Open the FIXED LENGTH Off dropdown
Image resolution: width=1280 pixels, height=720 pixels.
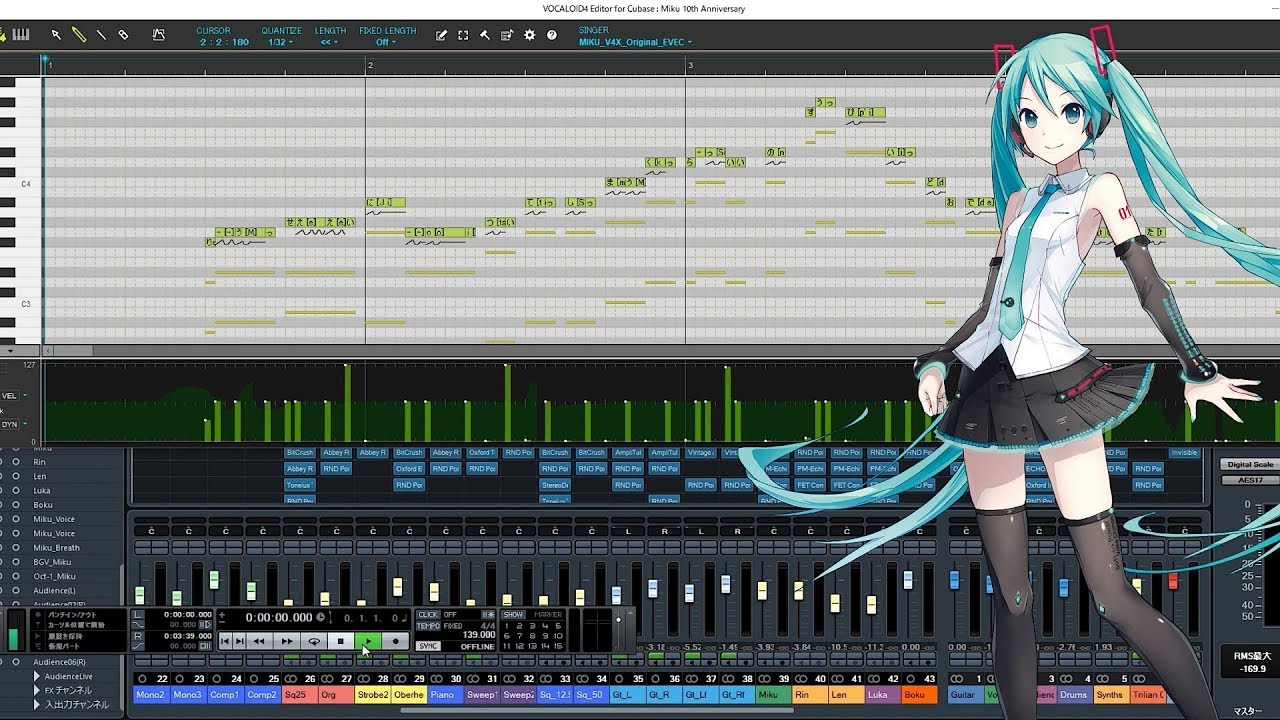pyautogui.click(x=386, y=42)
